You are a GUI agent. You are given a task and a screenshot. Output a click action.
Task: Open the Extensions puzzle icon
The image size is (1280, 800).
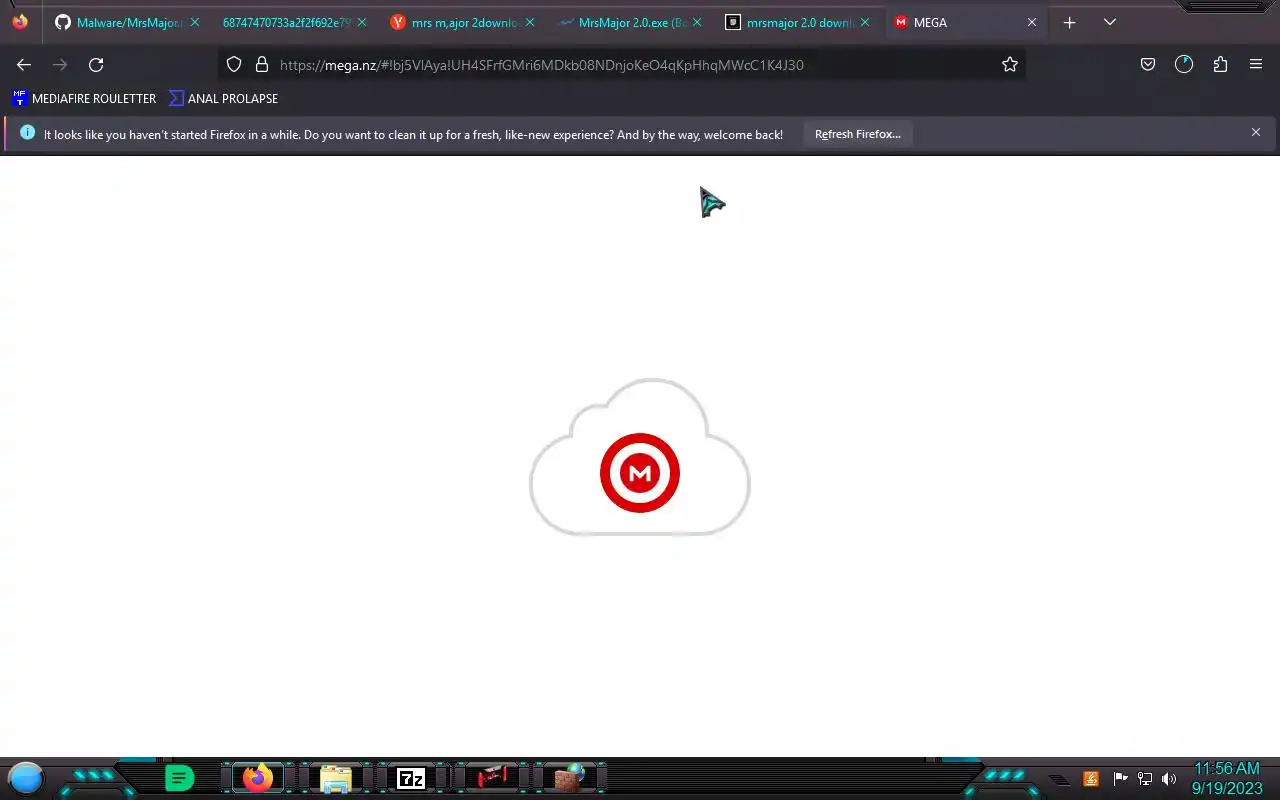pyautogui.click(x=1220, y=64)
